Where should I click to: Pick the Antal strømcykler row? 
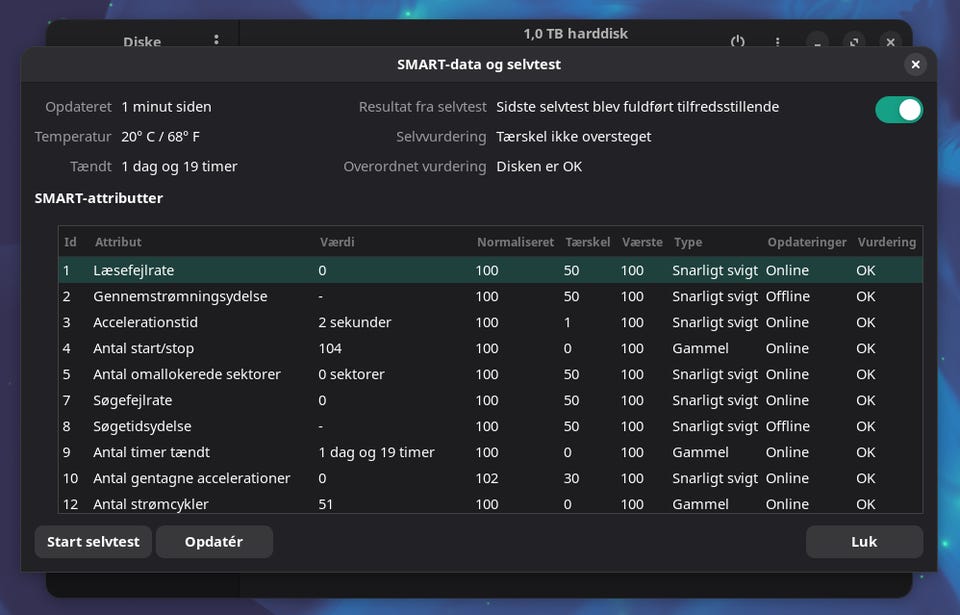tap(151, 504)
